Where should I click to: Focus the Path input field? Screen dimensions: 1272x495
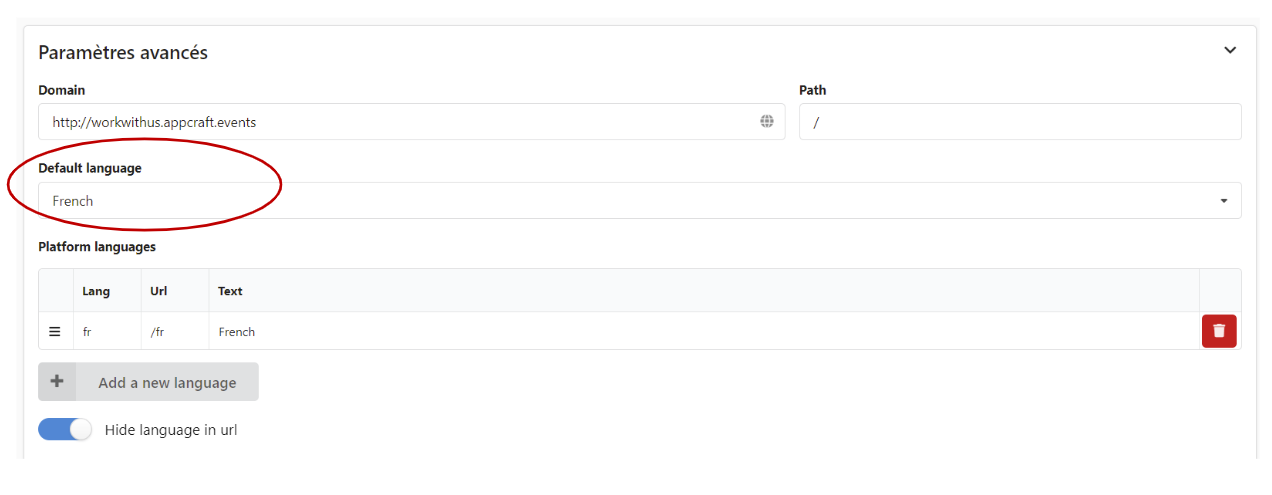click(x=1020, y=122)
